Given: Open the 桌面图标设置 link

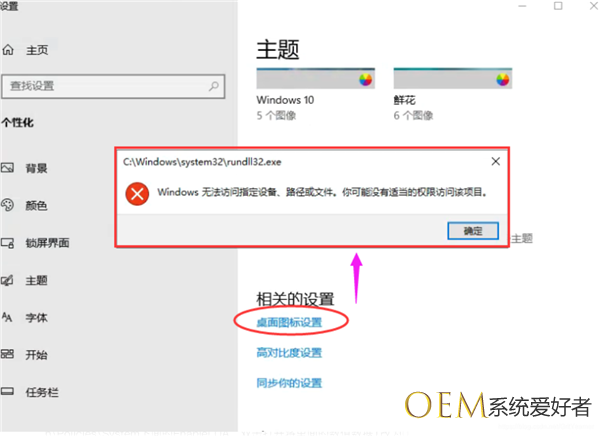Looking at the screenshot, I should coord(289,322).
